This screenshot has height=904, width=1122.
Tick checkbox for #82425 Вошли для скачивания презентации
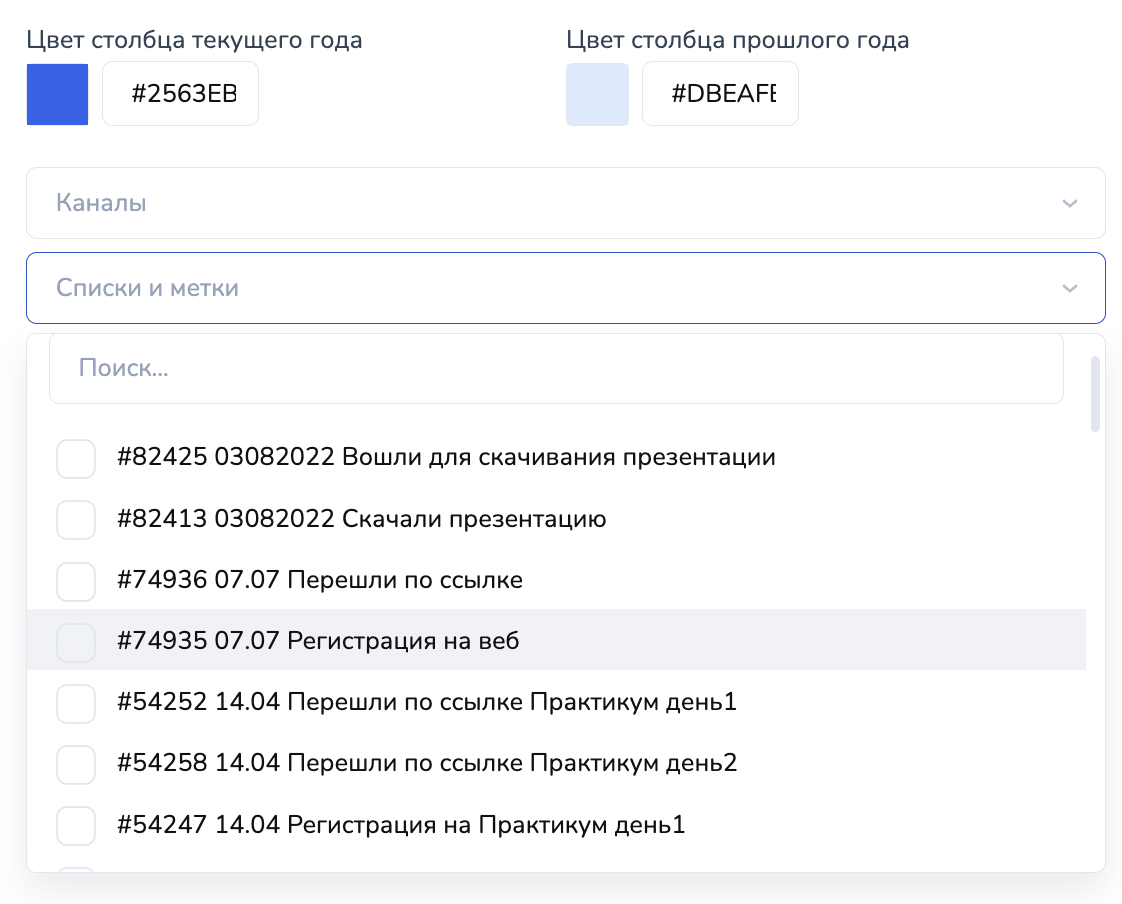(76, 459)
